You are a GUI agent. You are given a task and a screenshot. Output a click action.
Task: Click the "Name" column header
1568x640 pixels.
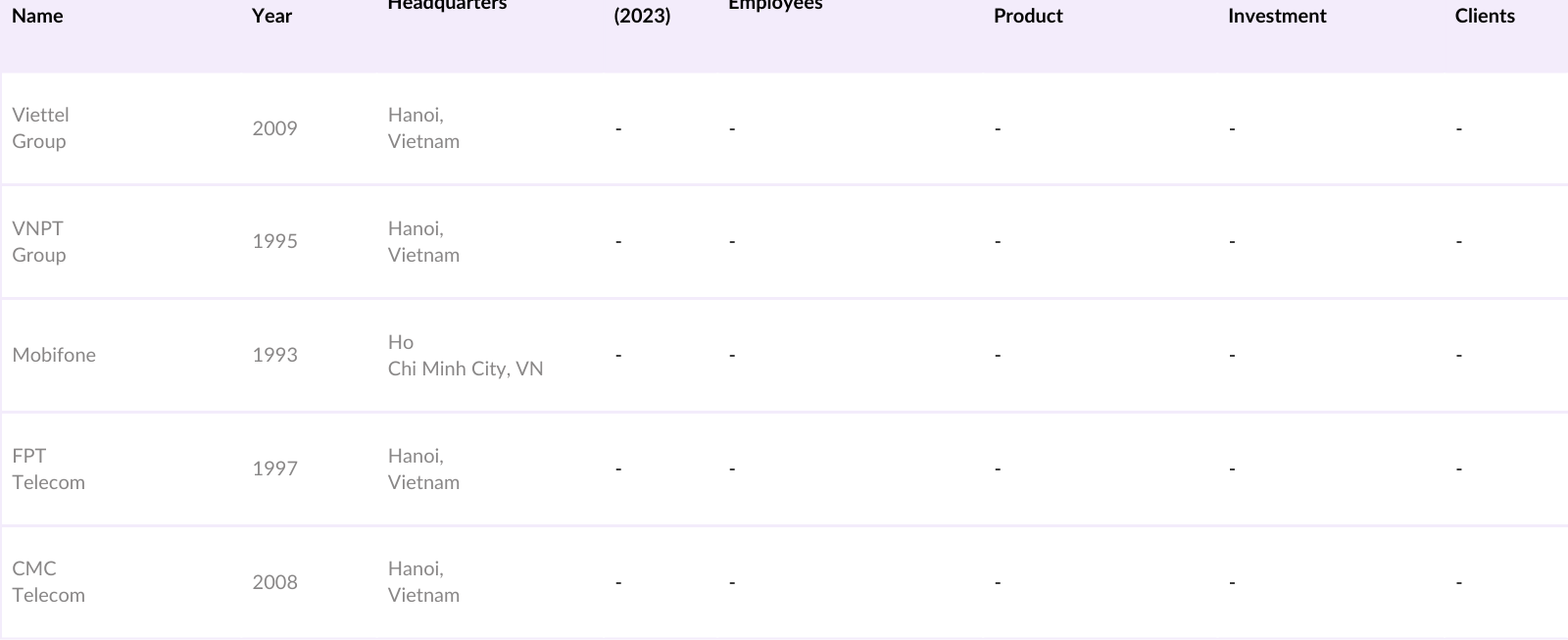[x=37, y=16]
